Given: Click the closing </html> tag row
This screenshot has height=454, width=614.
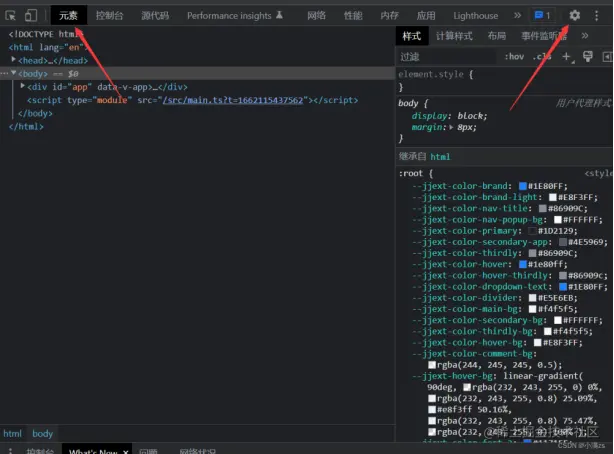Looking at the screenshot, I should click(26, 127).
